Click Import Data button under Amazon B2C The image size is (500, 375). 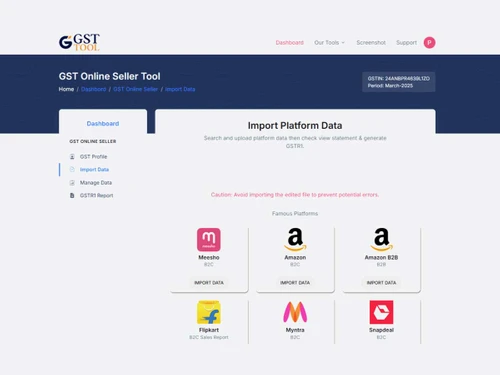pyautogui.click(x=295, y=283)
